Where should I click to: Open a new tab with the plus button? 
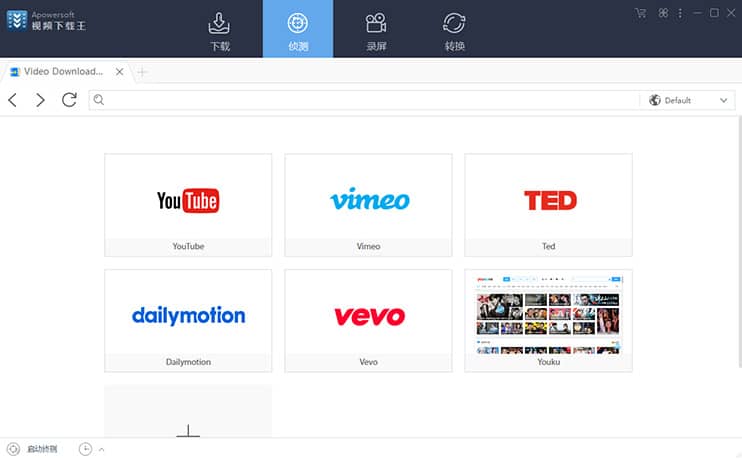142,72
